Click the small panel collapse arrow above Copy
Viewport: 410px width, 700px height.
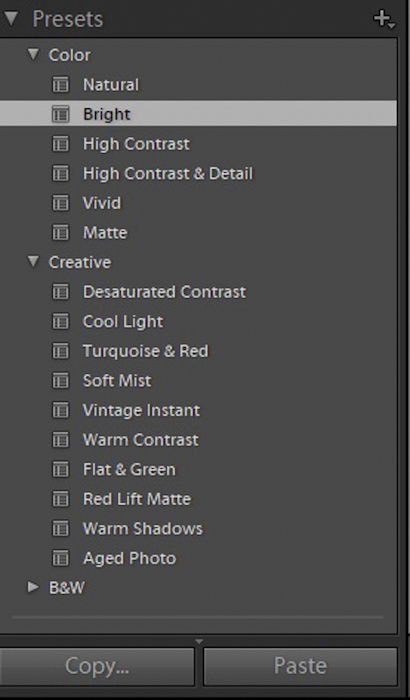pos(199,642)
